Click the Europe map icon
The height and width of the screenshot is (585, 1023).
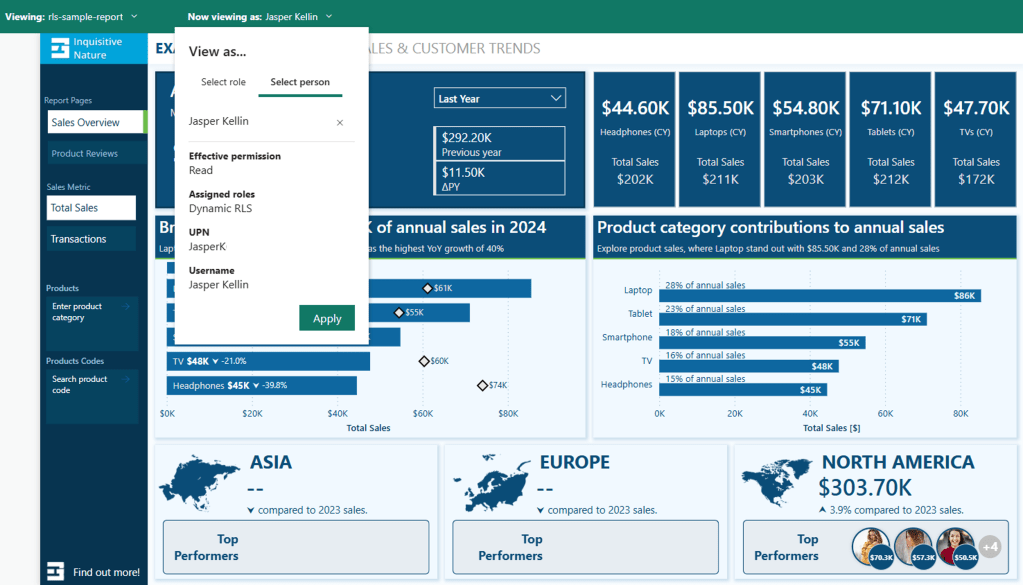[488, 481]
